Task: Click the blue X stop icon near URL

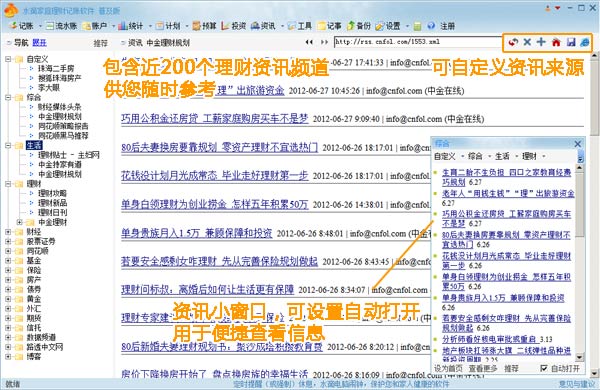Action: point(527,42)
